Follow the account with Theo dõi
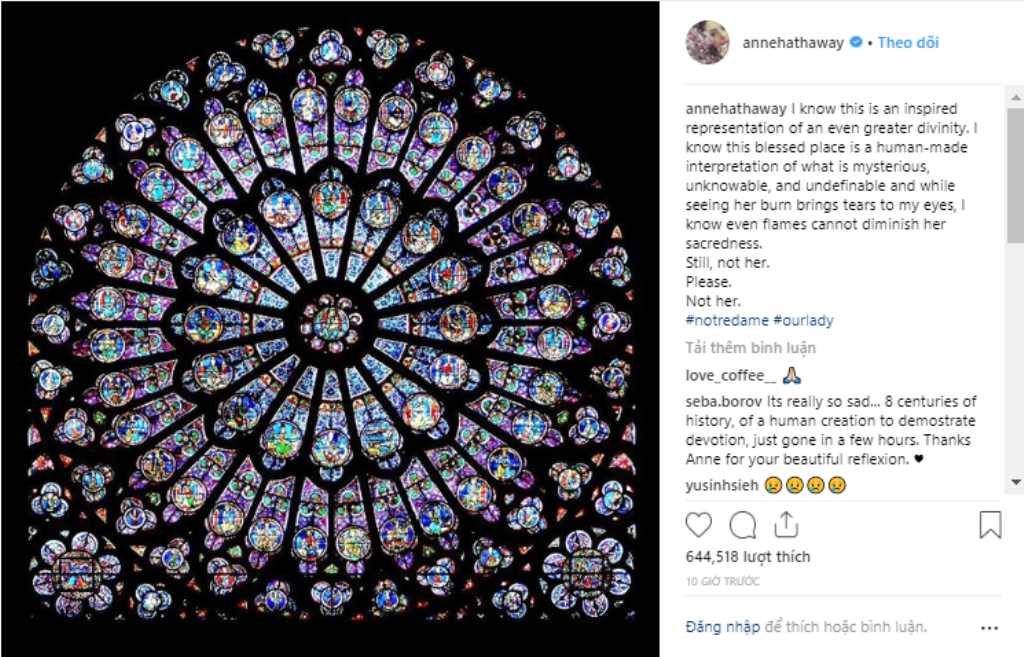Screen dimensions: 1024x657 [908, 42]
